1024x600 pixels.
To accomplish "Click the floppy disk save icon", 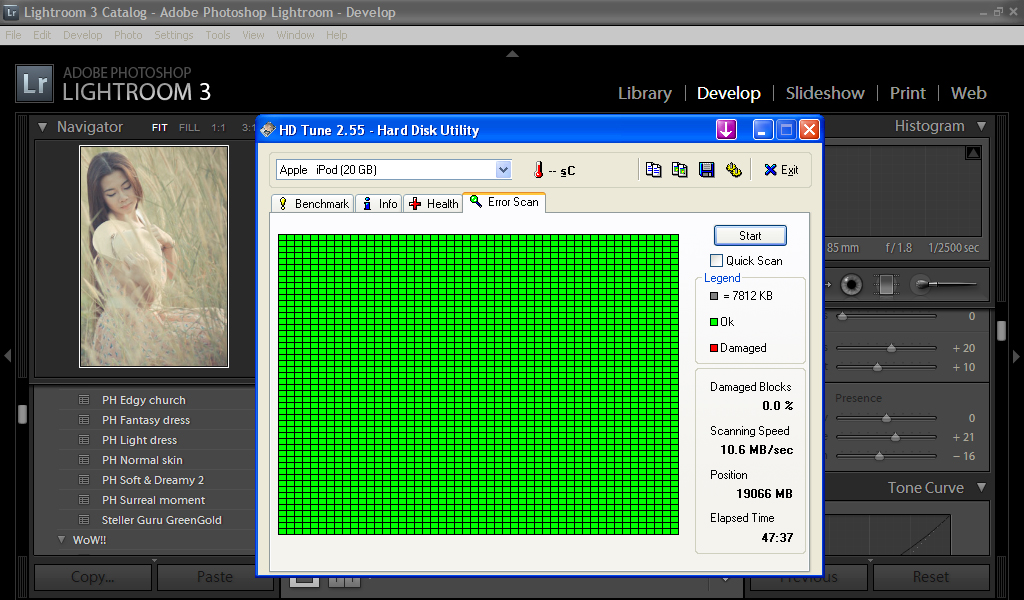I will click(706, 170).
